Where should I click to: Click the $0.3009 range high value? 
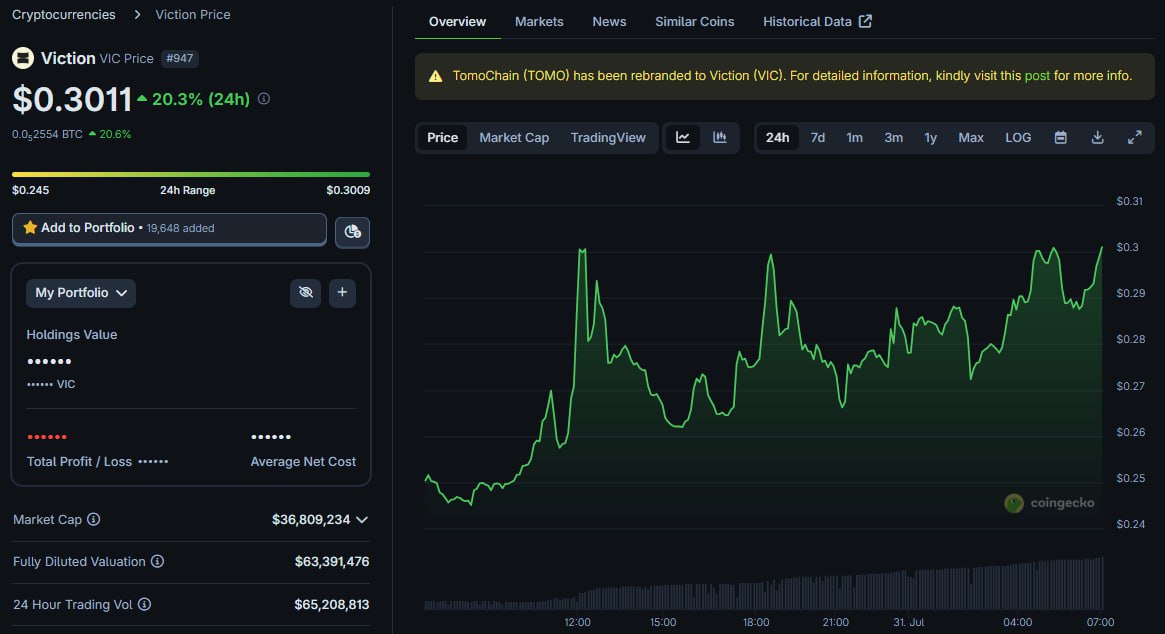pyautogui.click(x=348, y=190)
